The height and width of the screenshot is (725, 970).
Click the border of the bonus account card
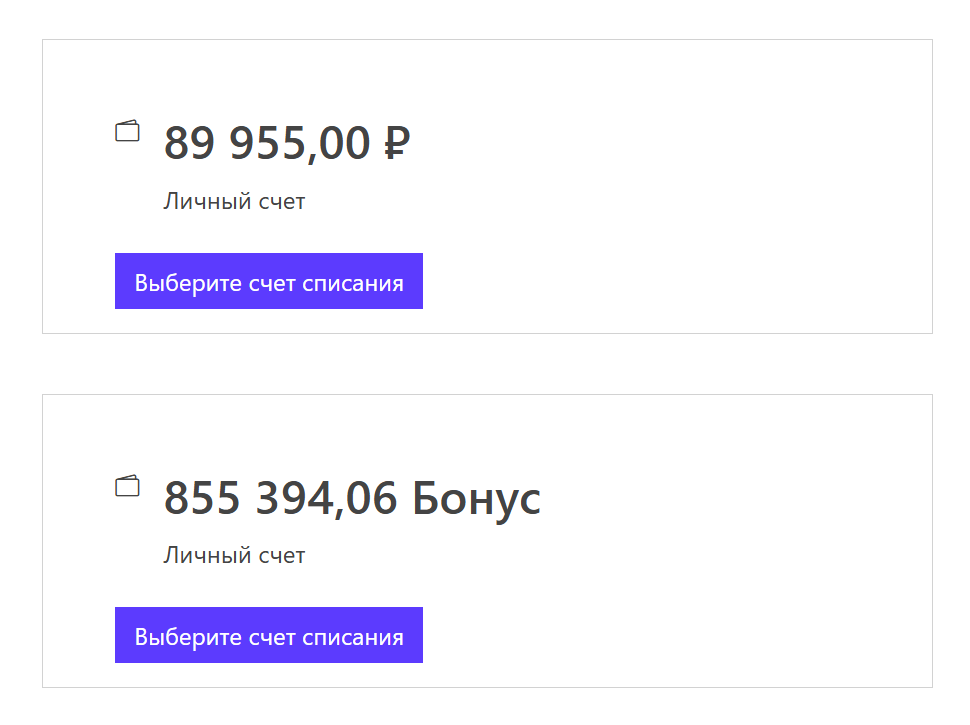coord(485,393)
